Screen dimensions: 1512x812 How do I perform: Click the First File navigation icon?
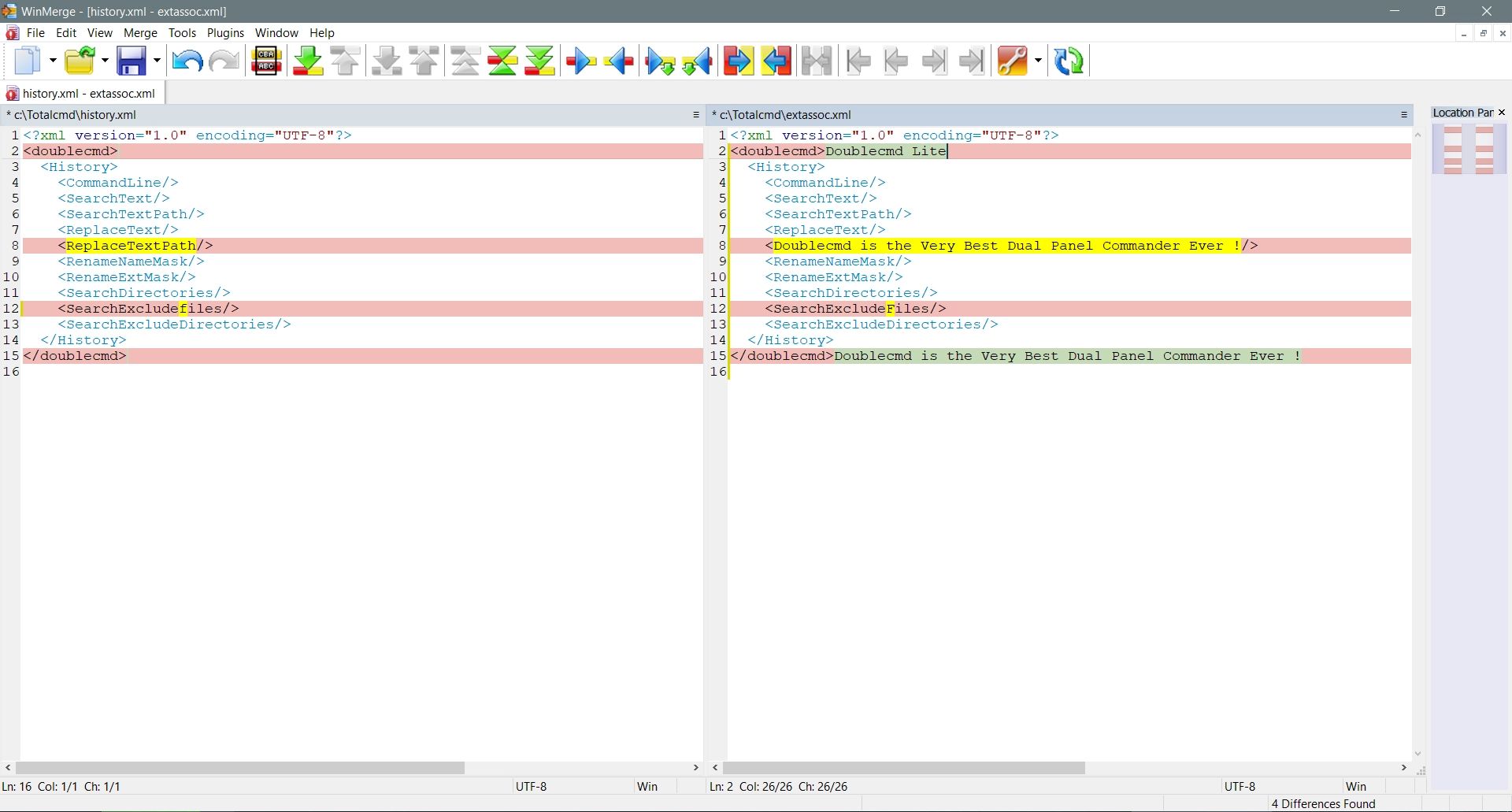[x=858, y=61]
